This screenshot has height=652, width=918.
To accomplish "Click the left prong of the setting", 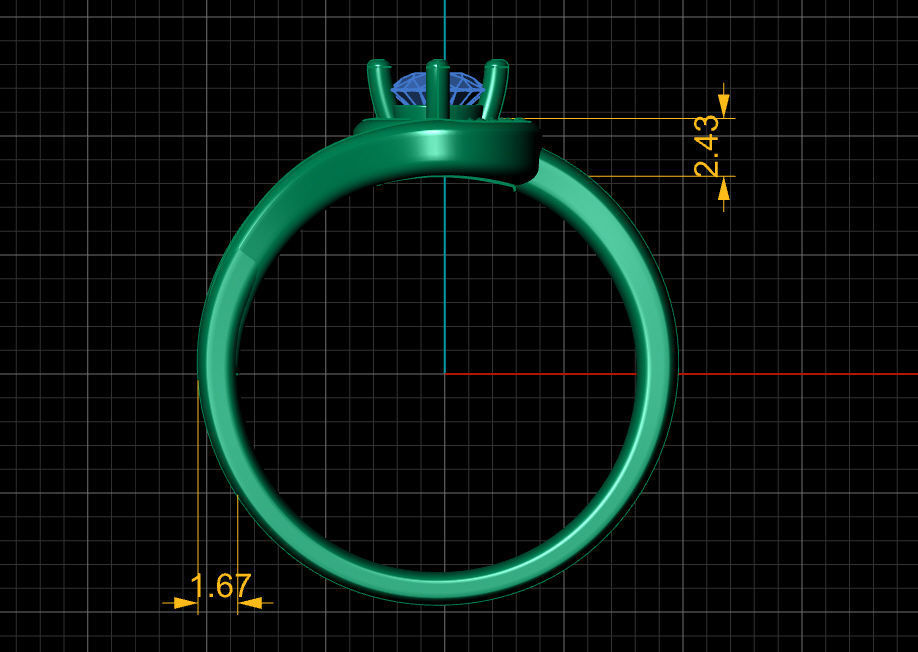I will coord(379,88).
